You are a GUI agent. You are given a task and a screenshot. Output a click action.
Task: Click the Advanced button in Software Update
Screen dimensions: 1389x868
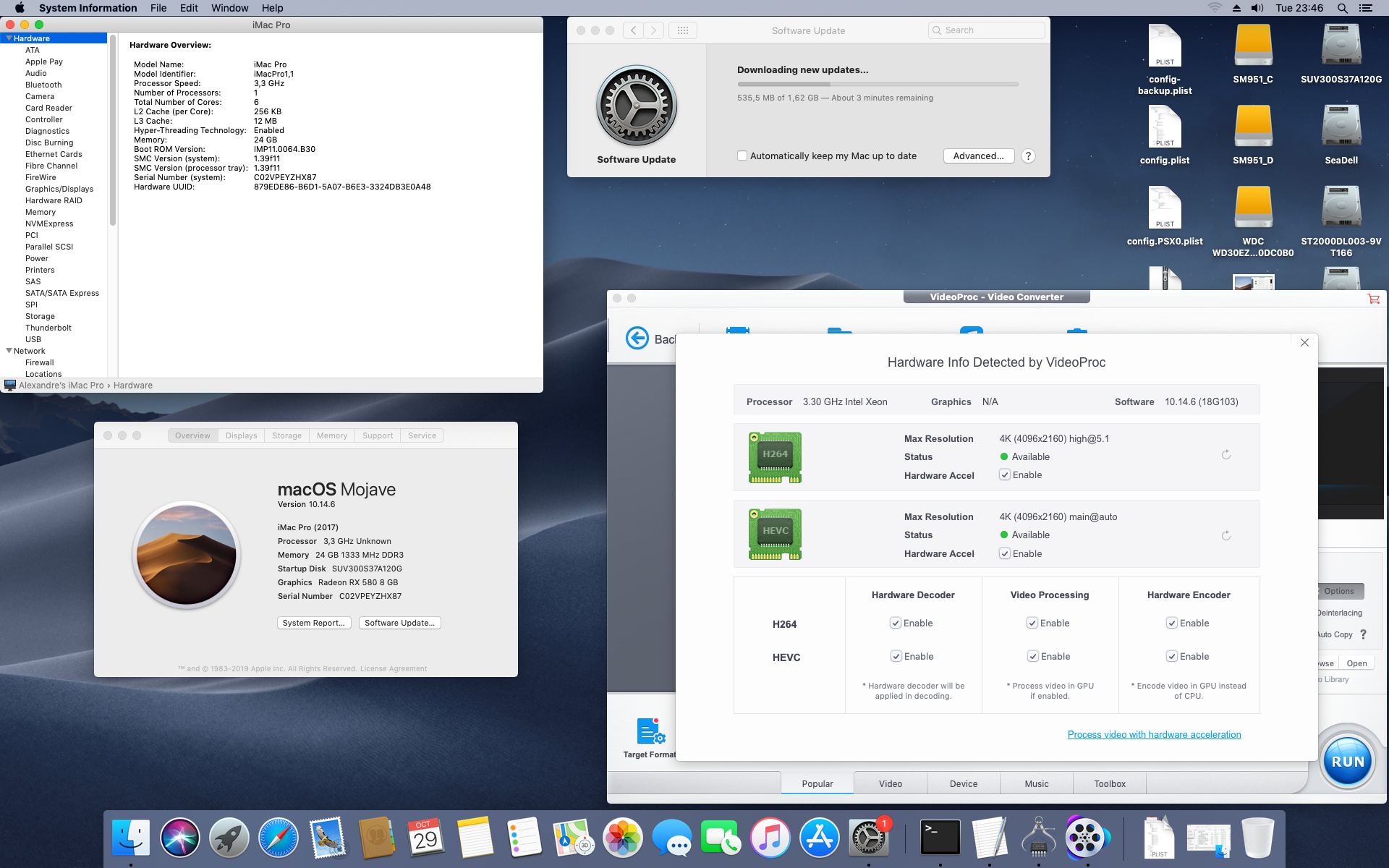click(x=979, y=156)
